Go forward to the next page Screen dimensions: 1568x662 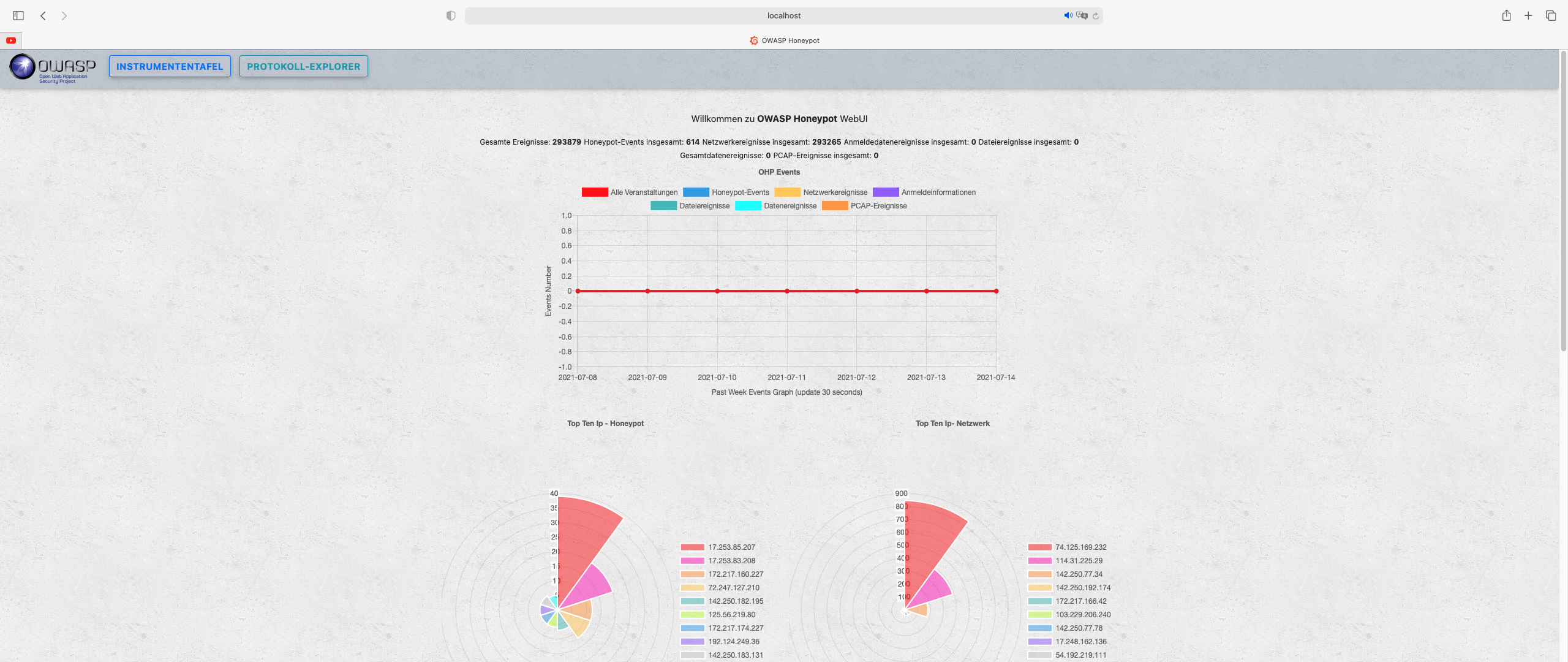pyautogui.click(x=64, y=15)
